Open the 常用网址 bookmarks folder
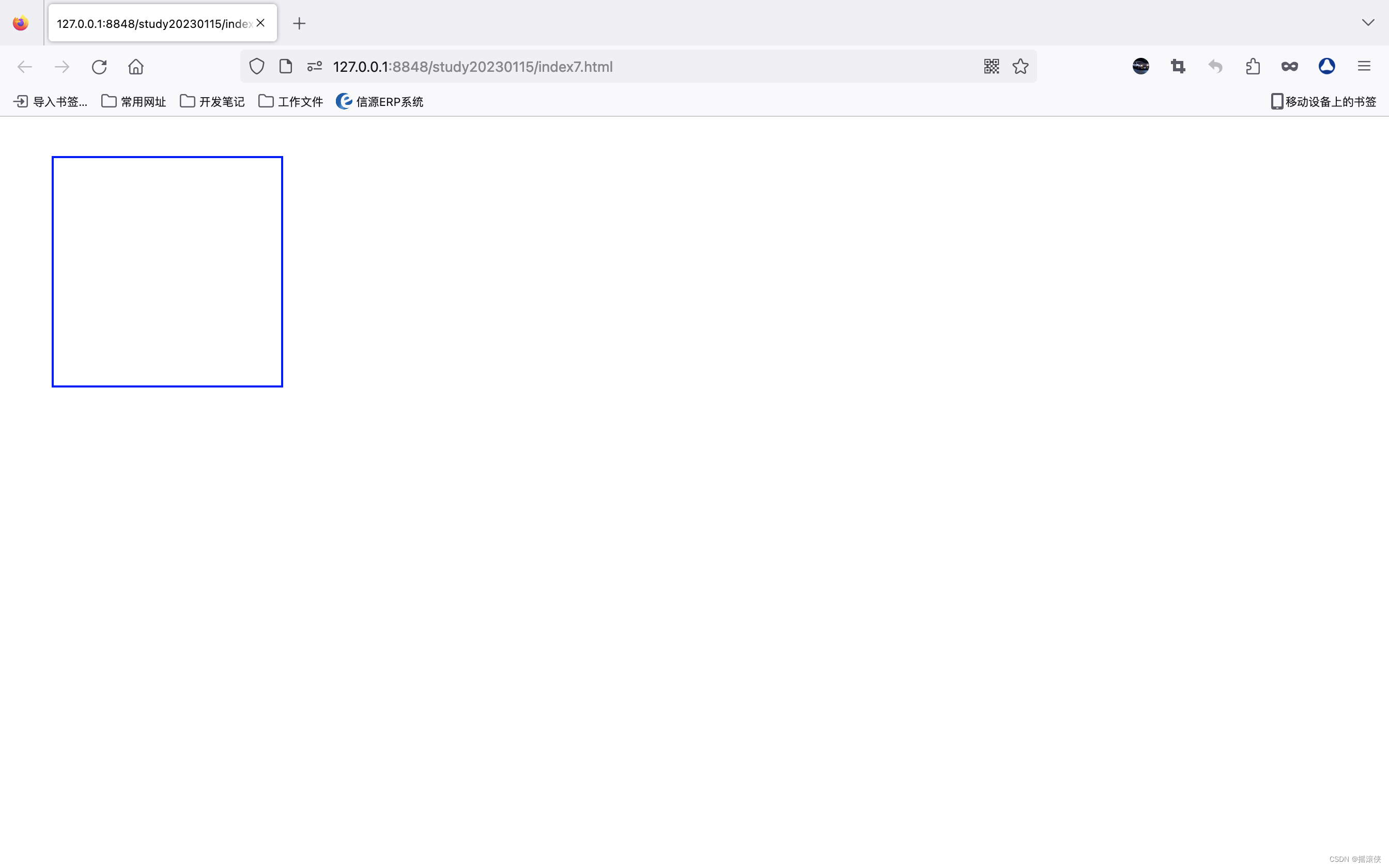Image resolution: width=1389 pixels, height=868 pixels. [x=134, y=102]
